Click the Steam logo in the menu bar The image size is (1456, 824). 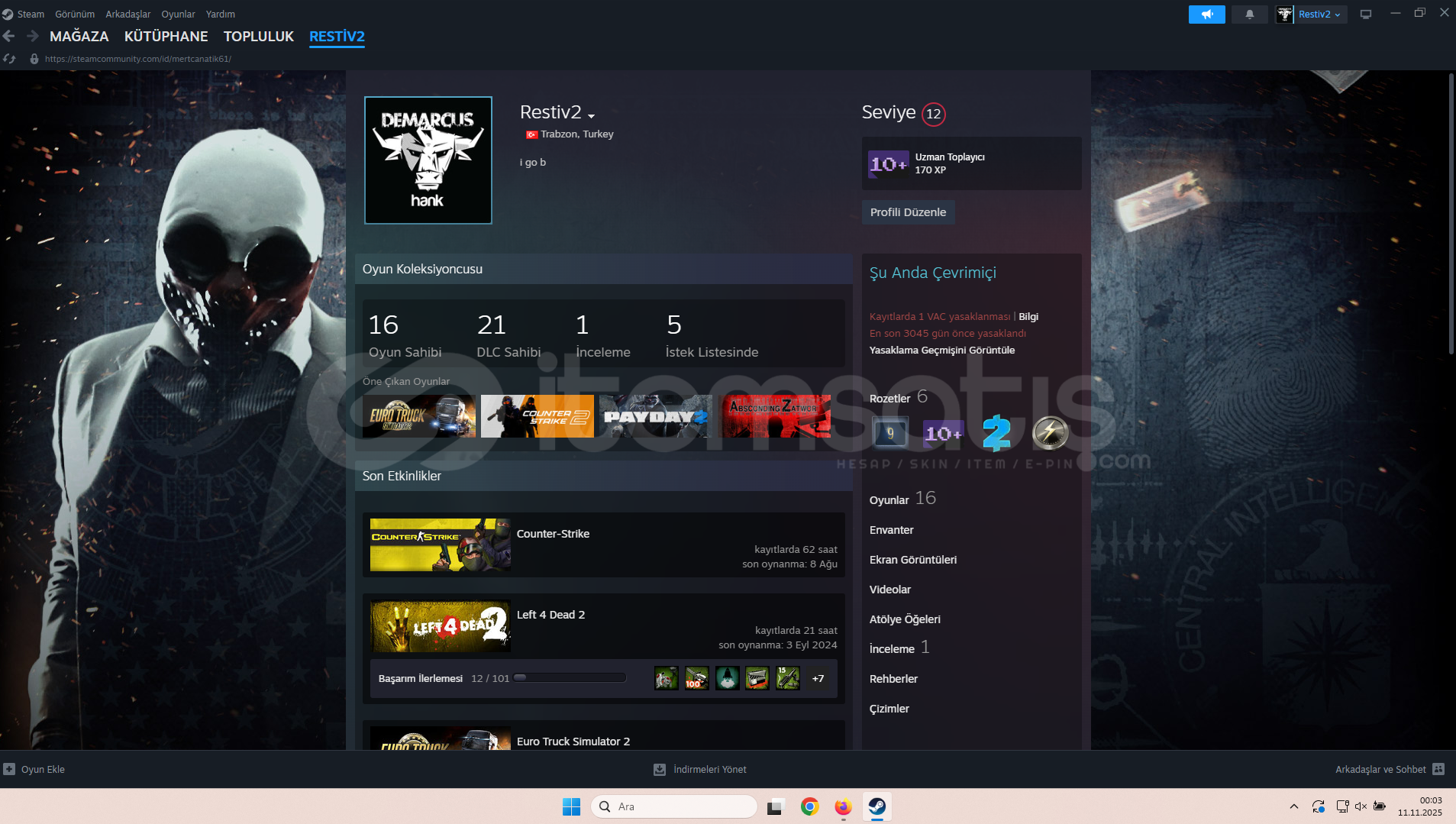[x=8, y=14]
